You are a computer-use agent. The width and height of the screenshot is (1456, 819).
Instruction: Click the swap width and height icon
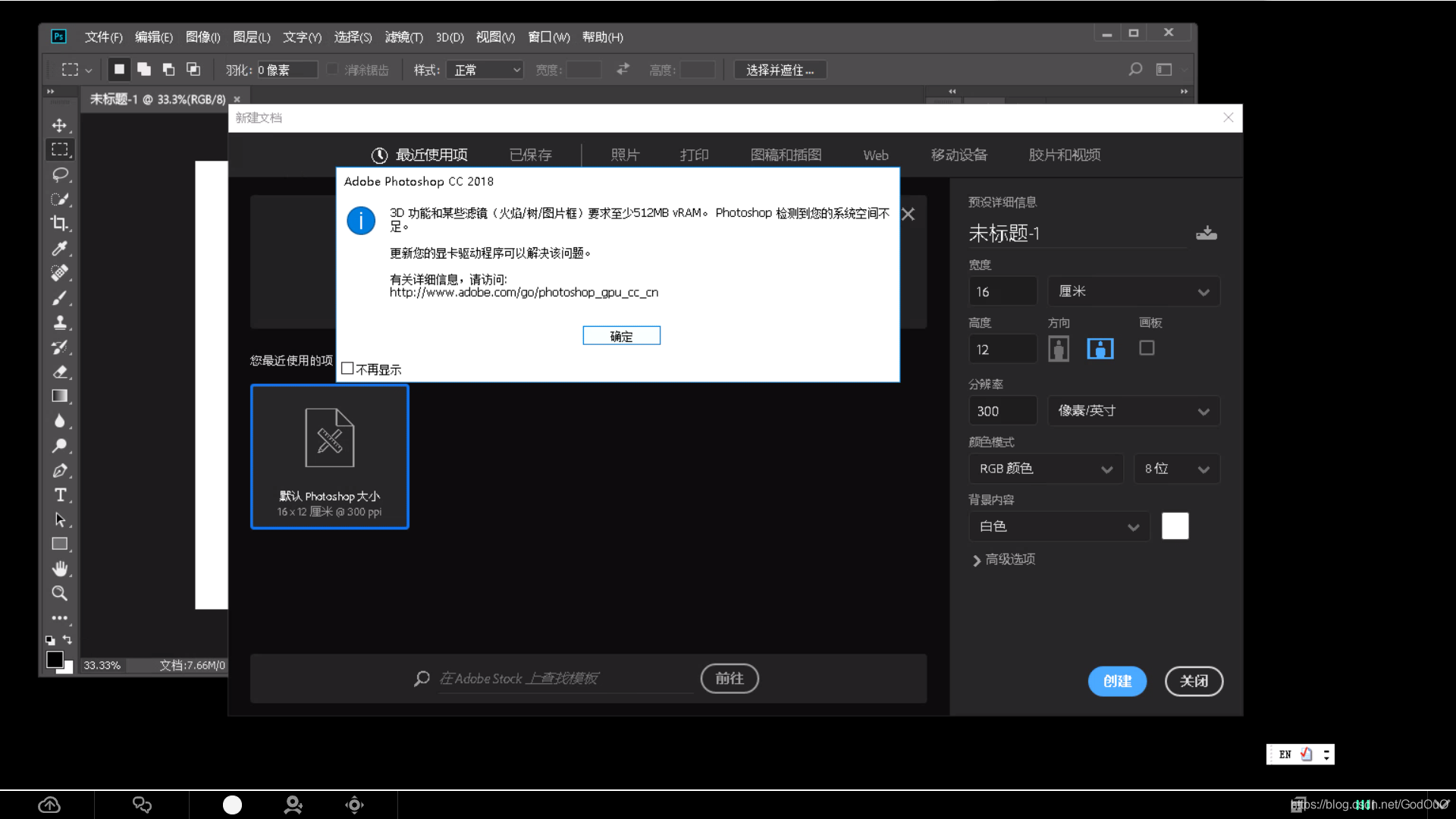623,69
